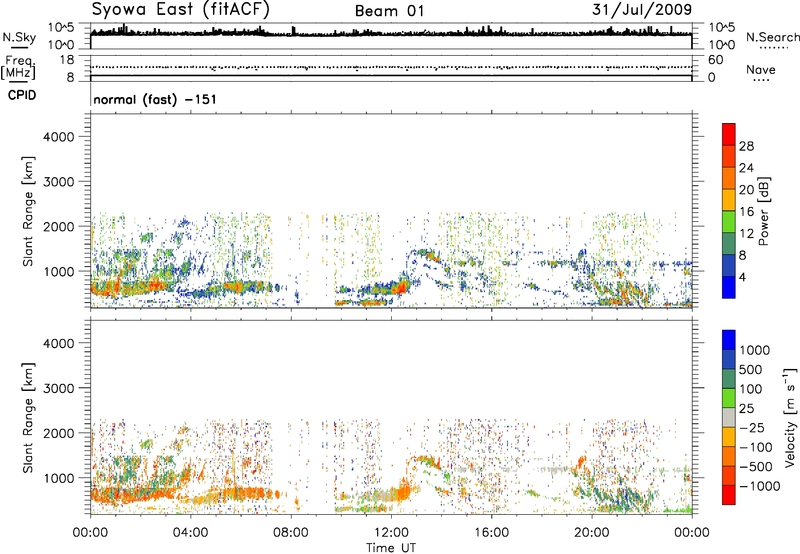Pick the yellow -100 to -25 Velocity swatch

click(x=729, y=437)
